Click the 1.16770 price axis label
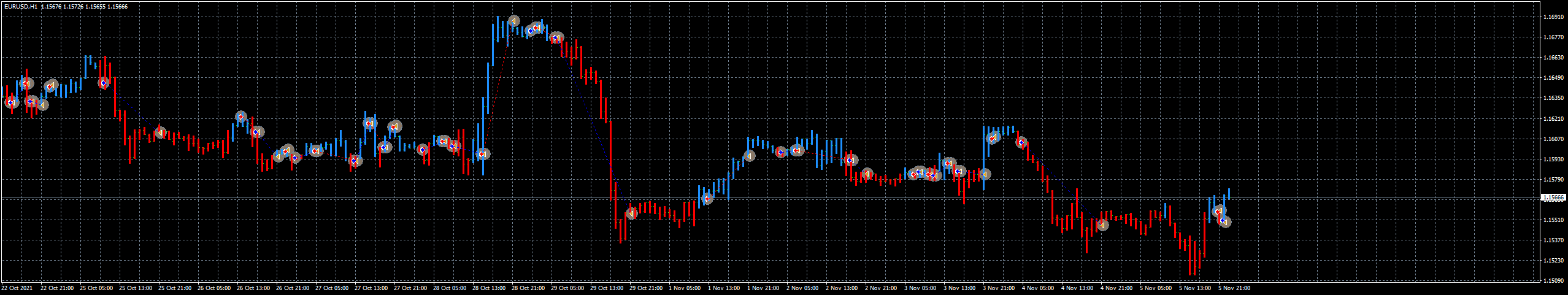This screenshot has width=1568, height=295. pos(1552,37)
